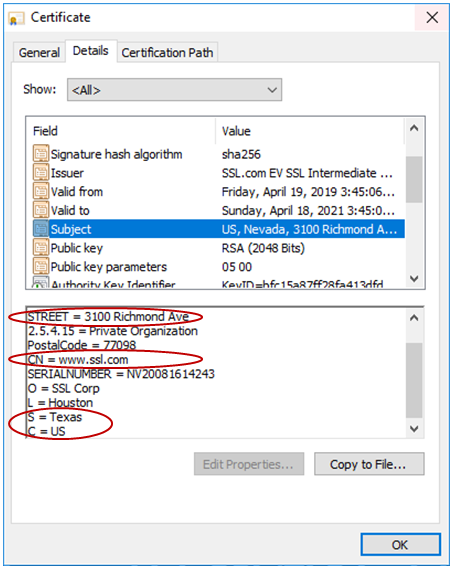Close the Certificate dialog
Screen dimensions: 454x566
(432, 17)
